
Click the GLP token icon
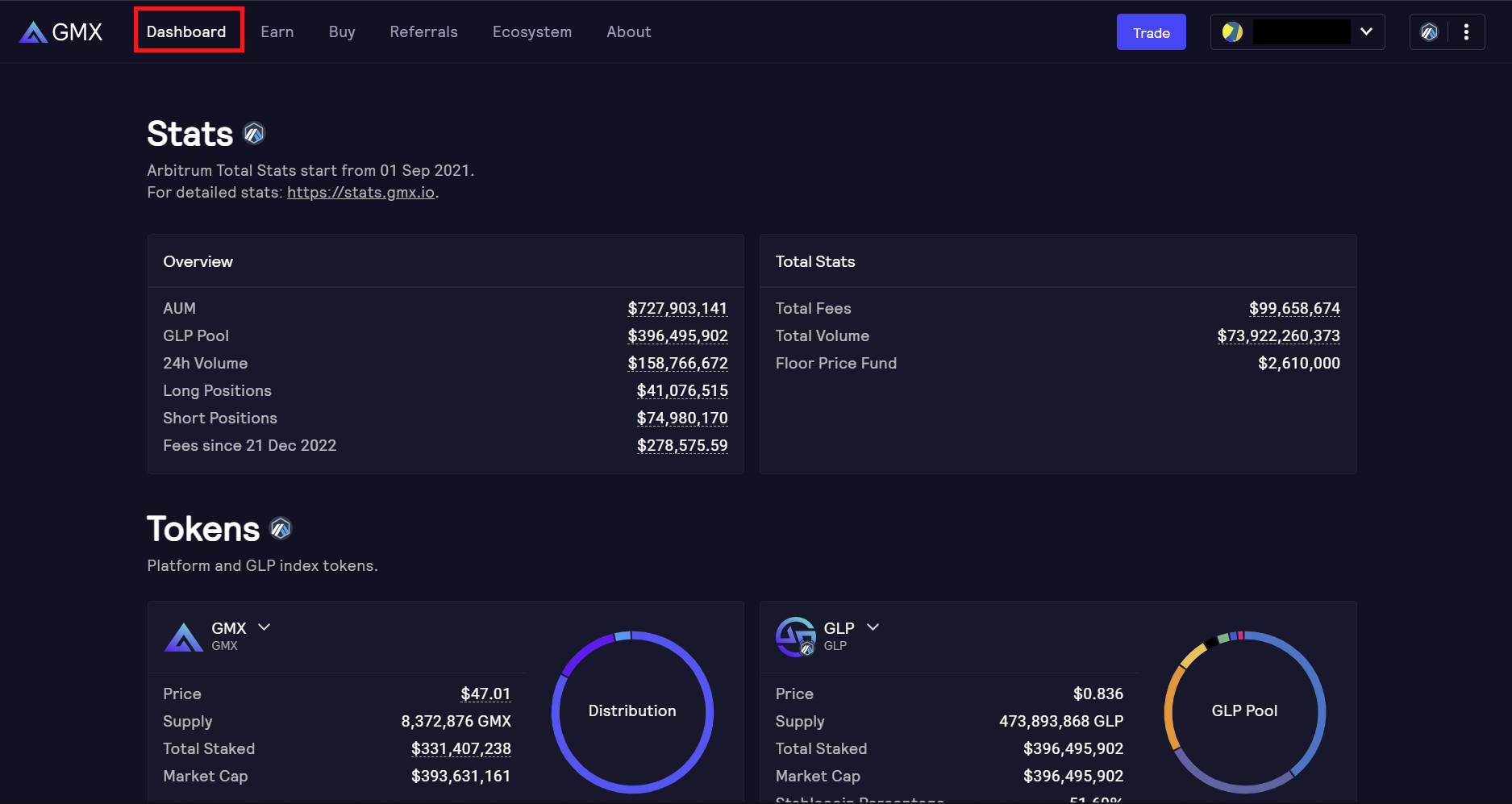point(795,637)
